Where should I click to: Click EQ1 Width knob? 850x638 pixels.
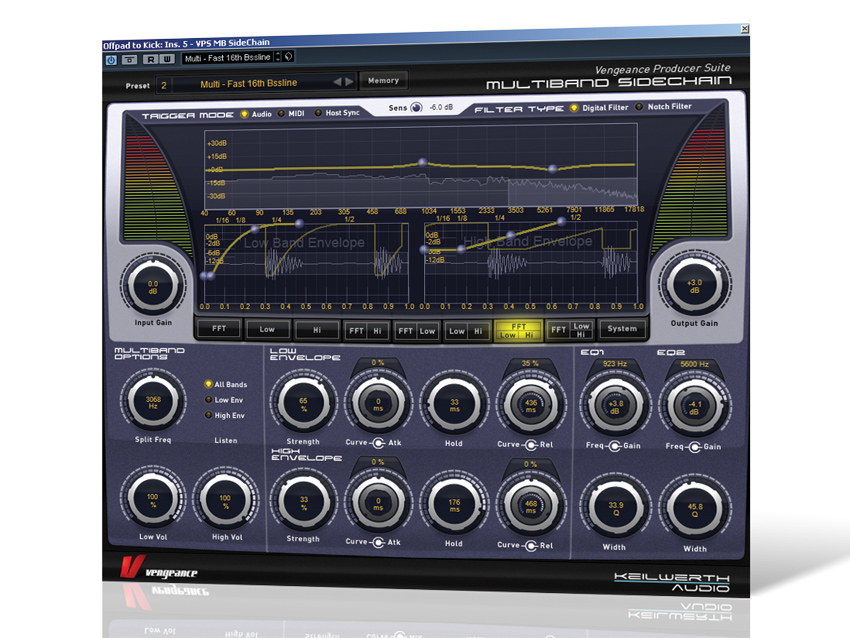click(x=615, y=508)
